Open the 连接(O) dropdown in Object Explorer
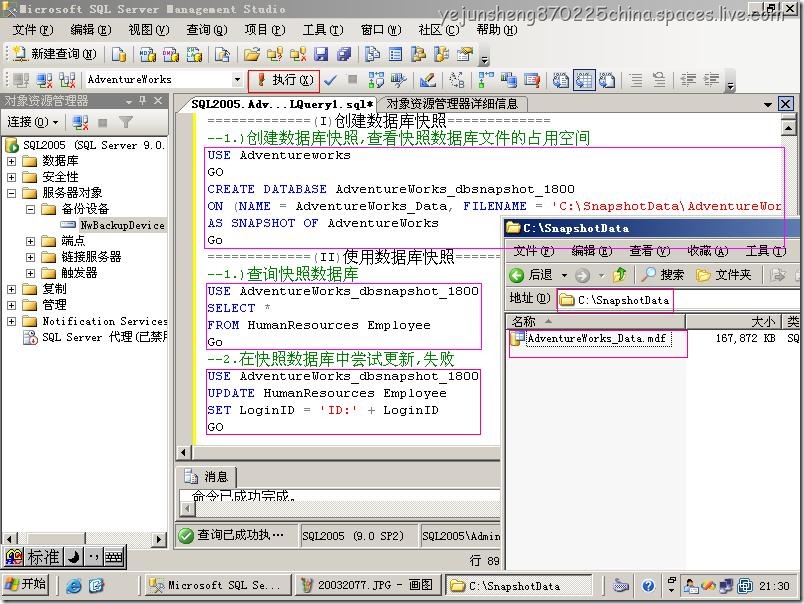 tap(32, 122)
